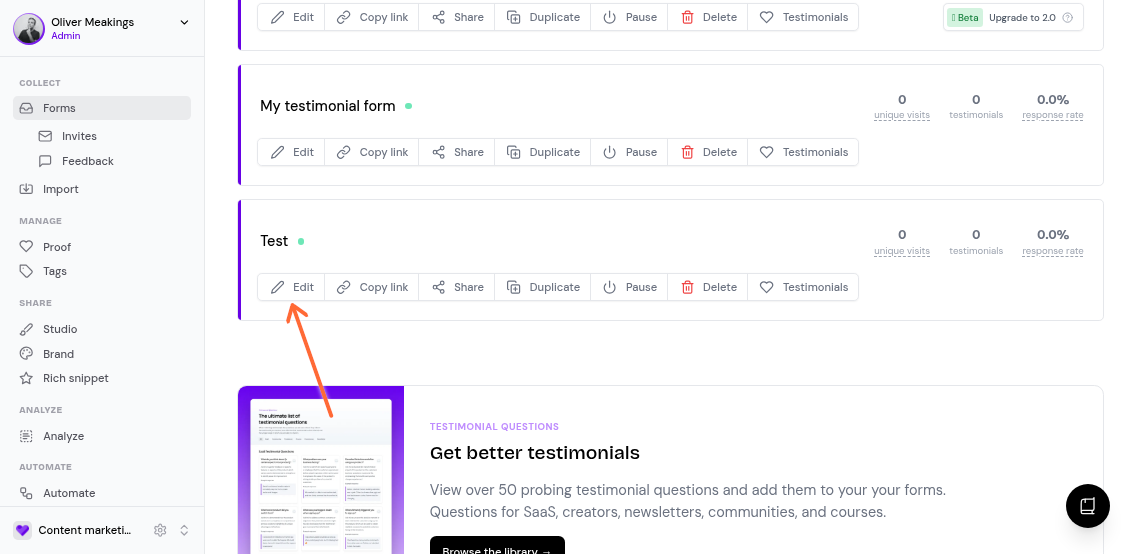Screen dimensions: 1136x554
Task: Click the info icon next to Upgrade to 2.0
Action: (x=1068, y=18)
